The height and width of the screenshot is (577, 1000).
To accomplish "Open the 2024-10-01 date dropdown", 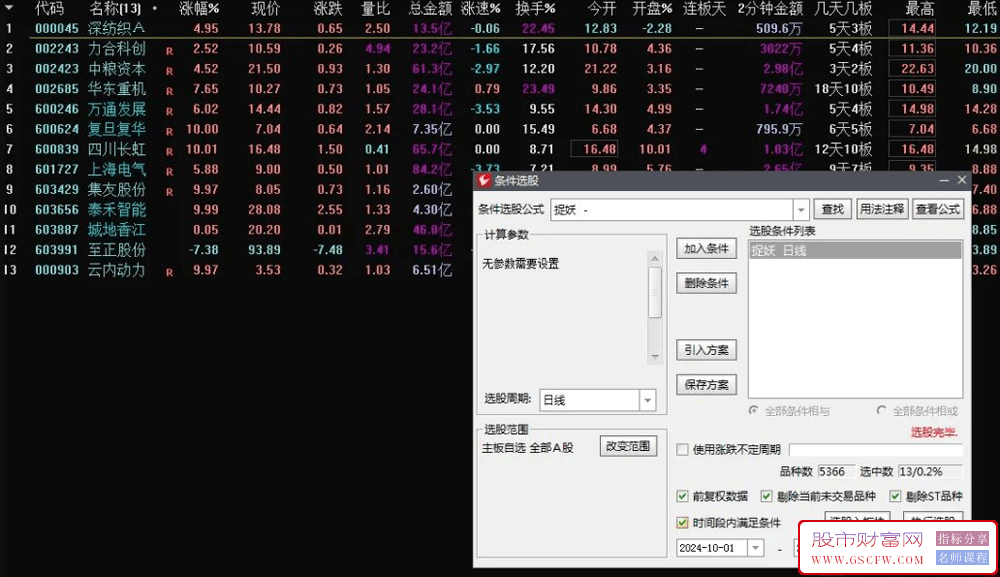I will coord(755,548).
